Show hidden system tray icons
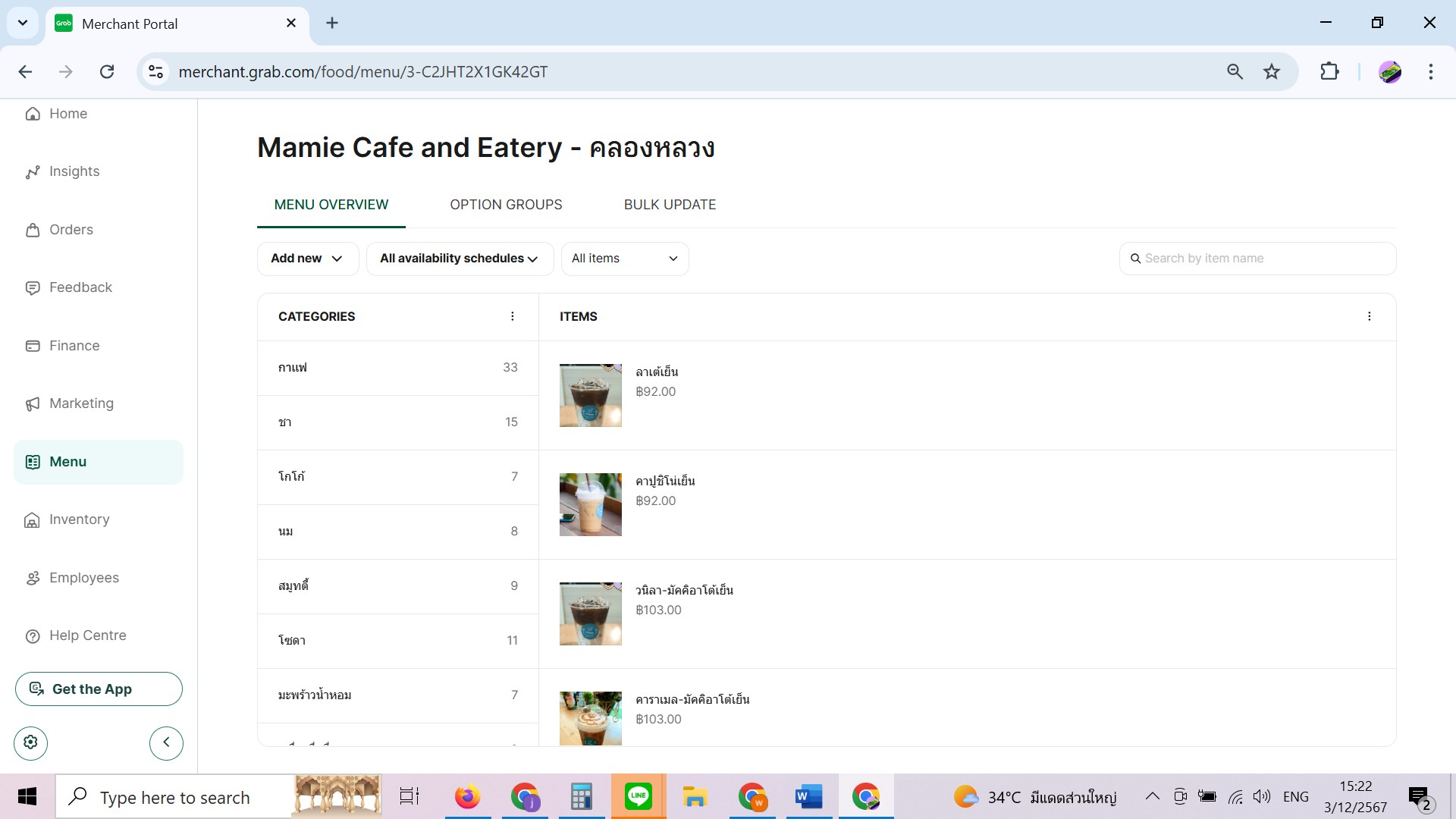This screenshot has height=819, width=1456. (1152, 796)
